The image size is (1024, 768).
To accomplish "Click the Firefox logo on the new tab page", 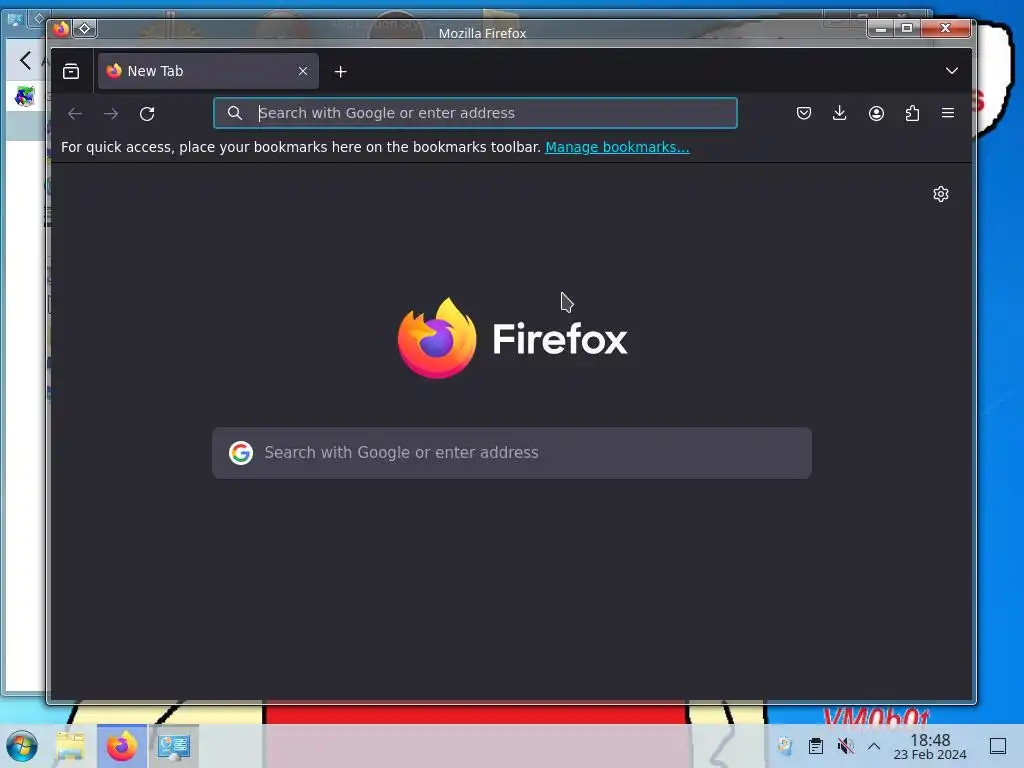I will [x=513, y=338].
